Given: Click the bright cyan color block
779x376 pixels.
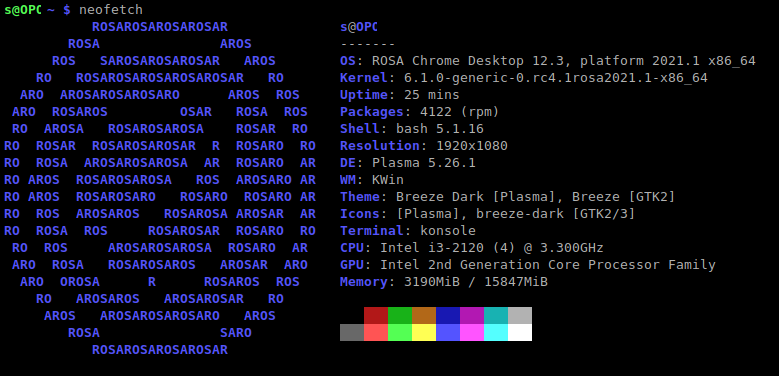Looking at the screenshot, I should coord(496,332).
